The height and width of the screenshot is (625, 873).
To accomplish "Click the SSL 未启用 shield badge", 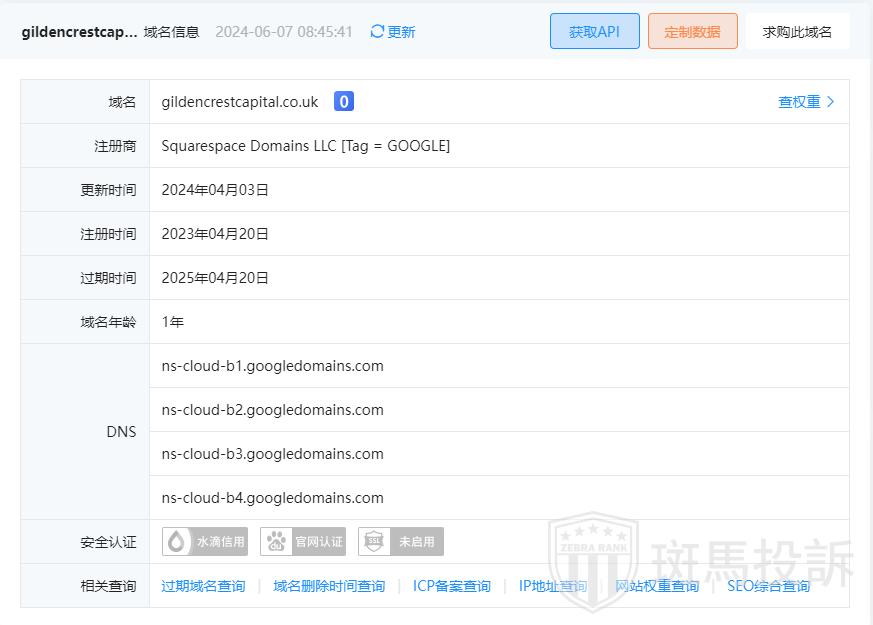I will [x=401, y=541].
